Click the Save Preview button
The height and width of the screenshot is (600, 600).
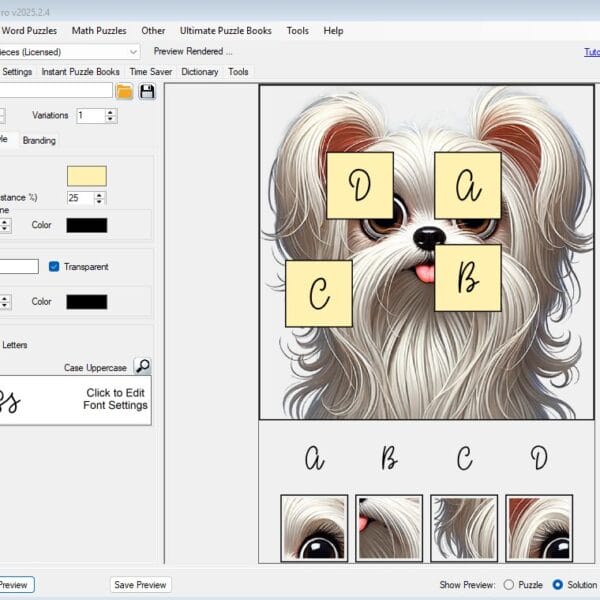140,584
